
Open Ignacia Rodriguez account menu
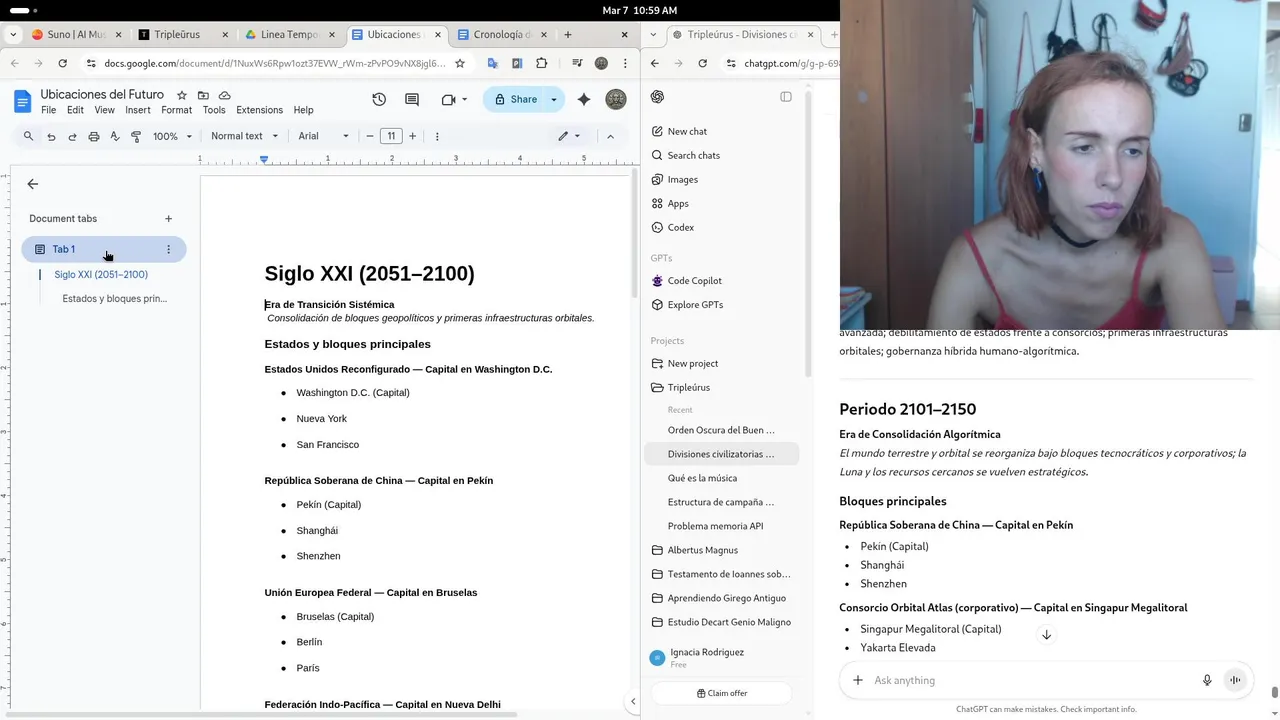coord(722,657)
